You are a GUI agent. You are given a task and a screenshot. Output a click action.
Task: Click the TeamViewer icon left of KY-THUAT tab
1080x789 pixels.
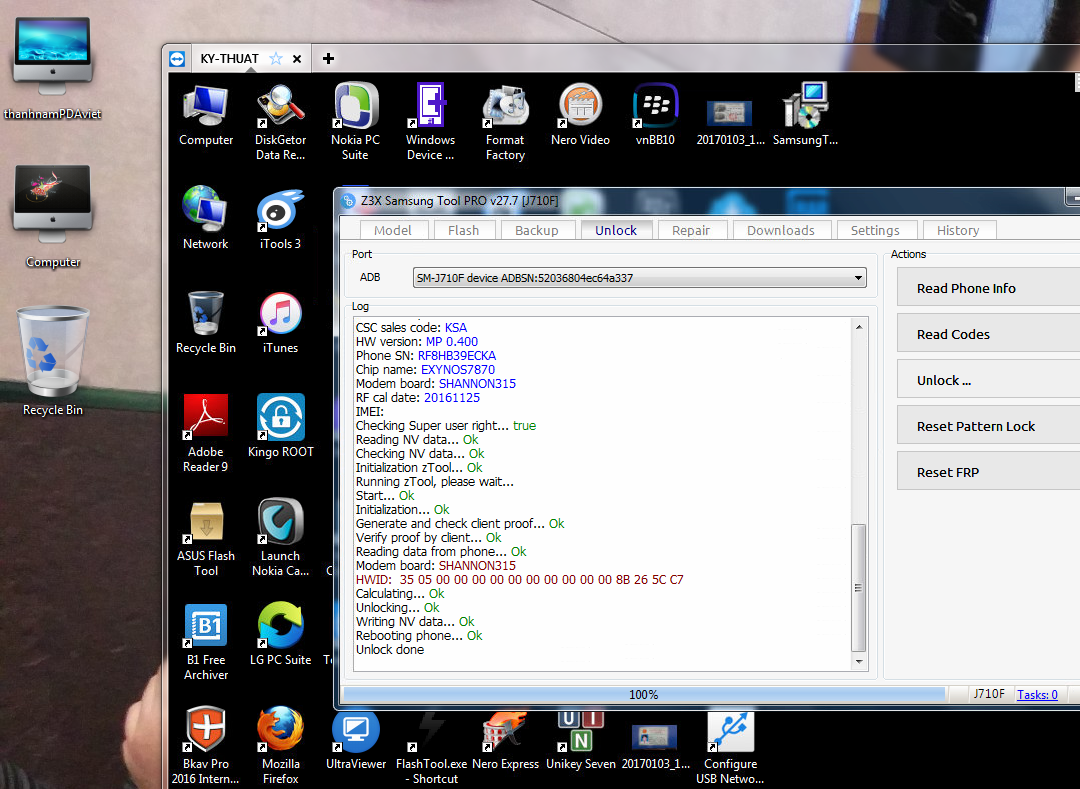[x=177, y=59]
